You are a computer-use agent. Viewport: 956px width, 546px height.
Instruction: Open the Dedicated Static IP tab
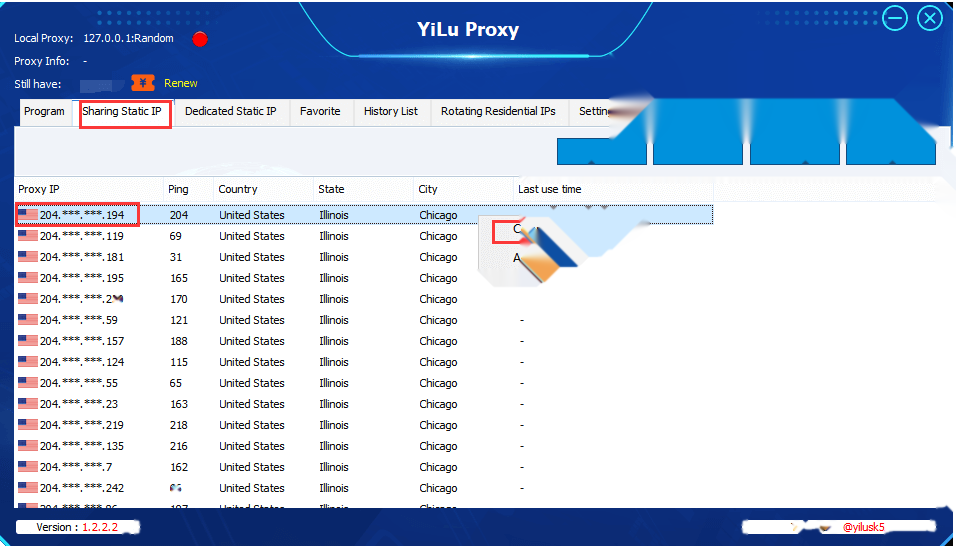click(230, 112)
